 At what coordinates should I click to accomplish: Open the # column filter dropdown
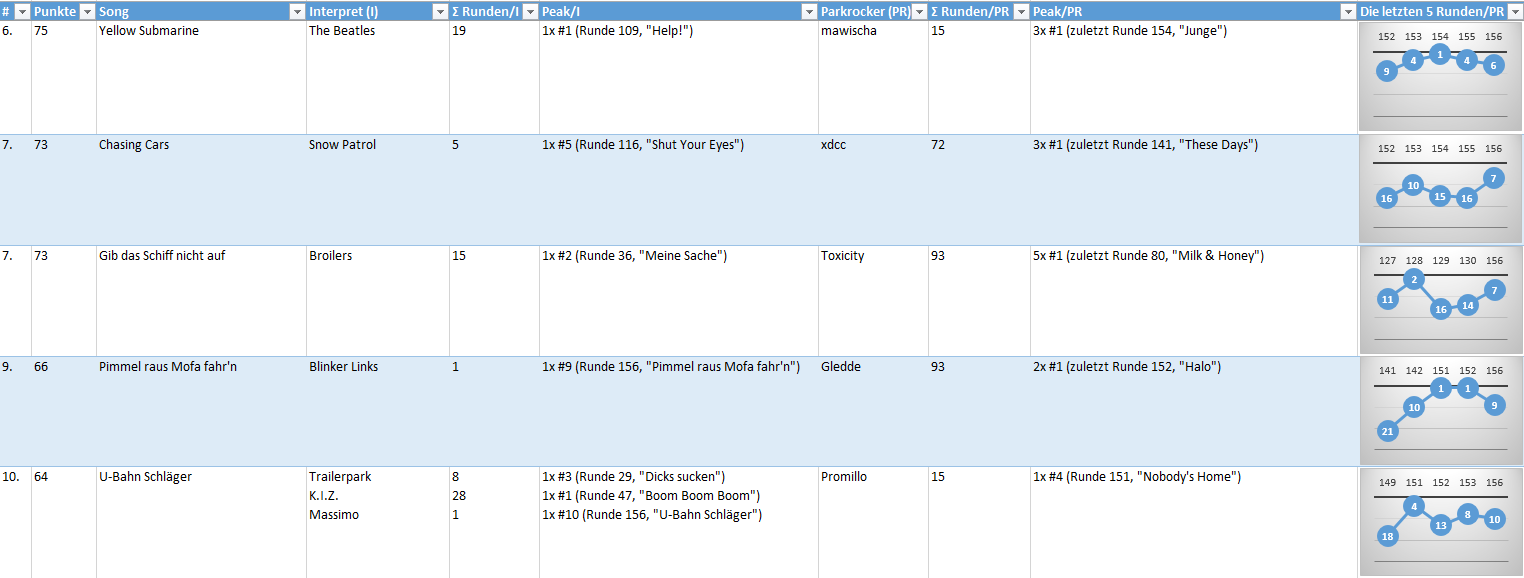pyautogui.click(x=22, y=11)
